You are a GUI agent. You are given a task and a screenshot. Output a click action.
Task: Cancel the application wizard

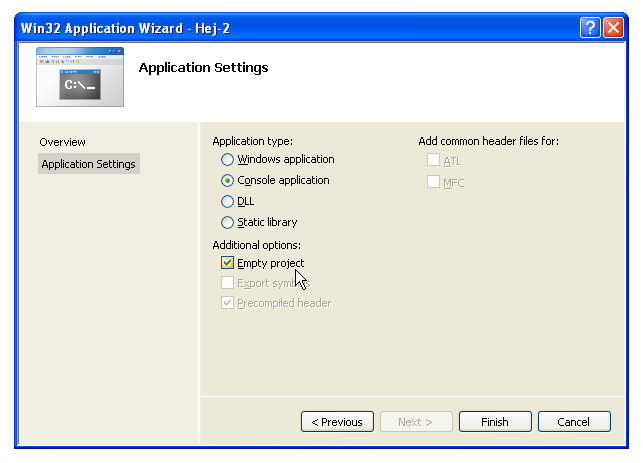click(x=574, y=422)
